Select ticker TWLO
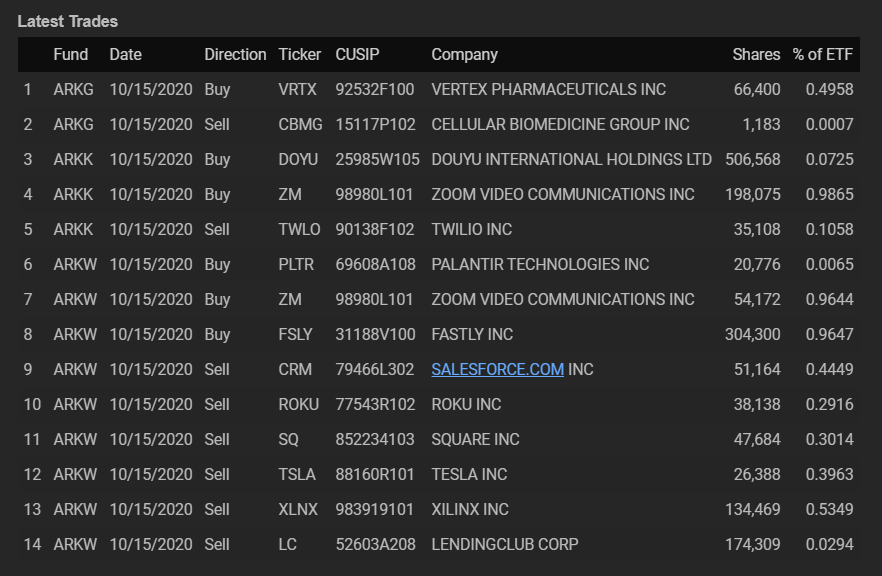882x576 pixels. (x=299, y=230)
